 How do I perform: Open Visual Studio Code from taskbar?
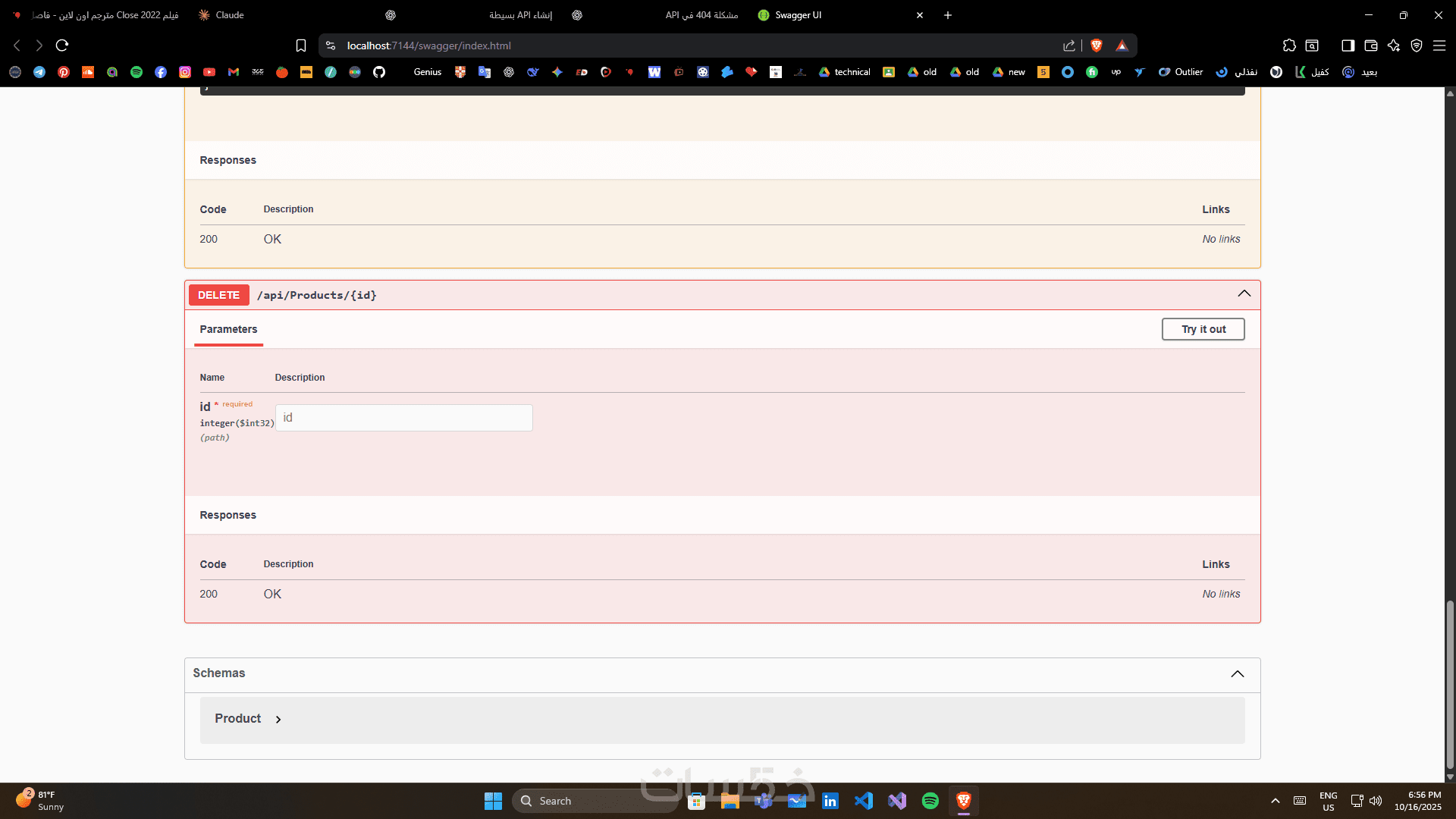(x=864, y=801)
